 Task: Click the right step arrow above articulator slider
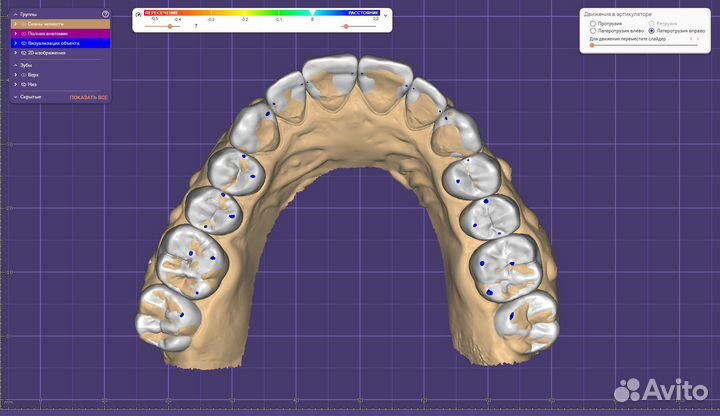point(698,38)
